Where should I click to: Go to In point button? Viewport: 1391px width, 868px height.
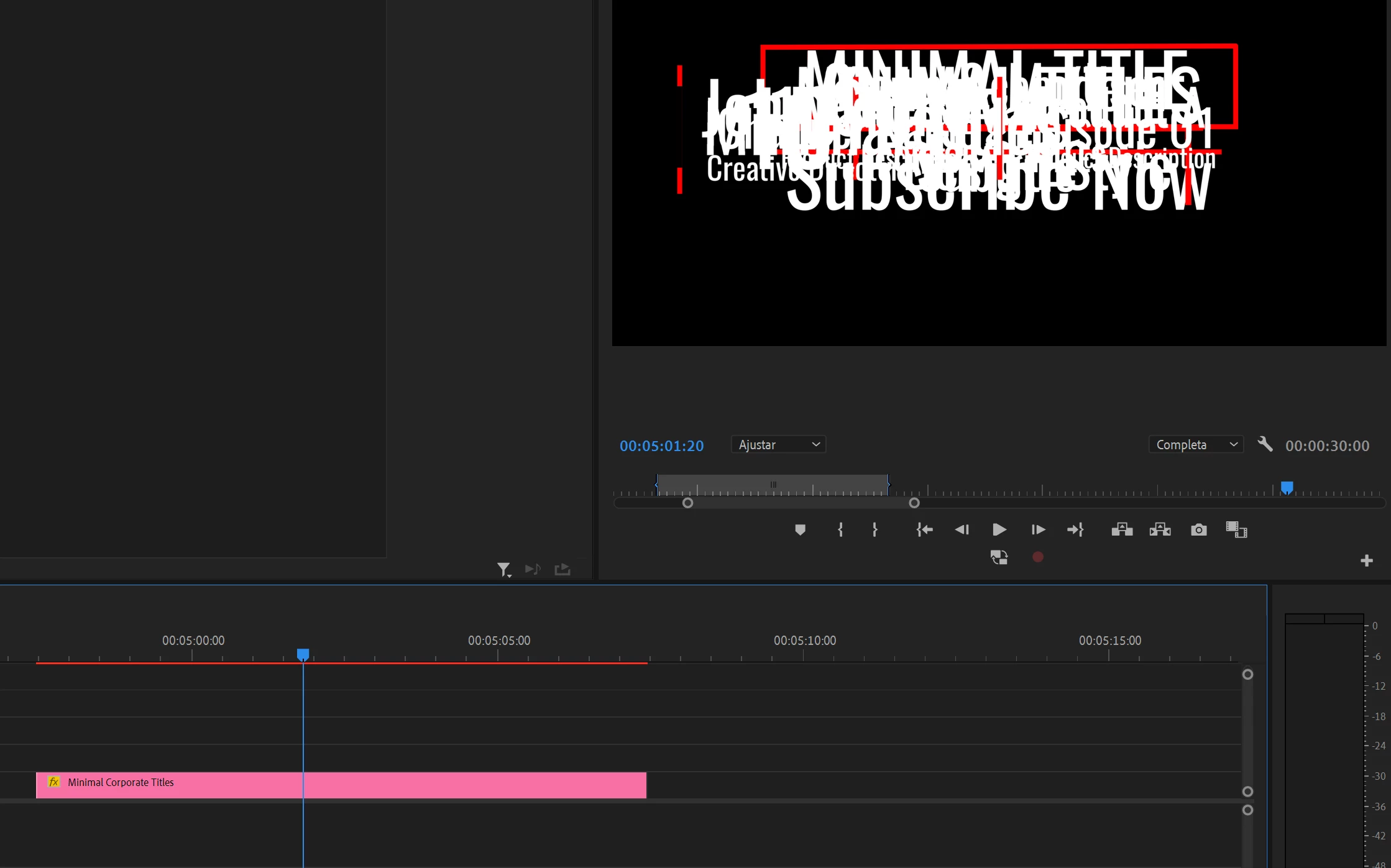(x=924, y=529)
